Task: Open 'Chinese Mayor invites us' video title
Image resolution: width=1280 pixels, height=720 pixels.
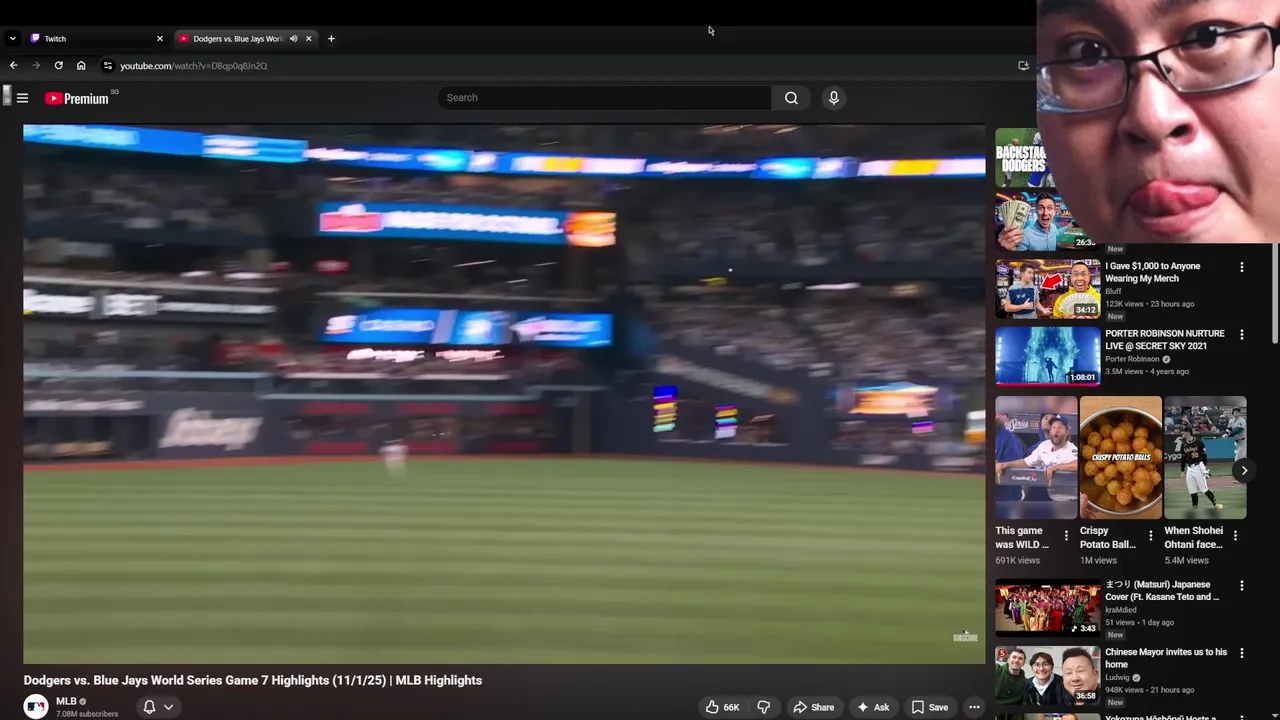Action: click(1166, 658)
